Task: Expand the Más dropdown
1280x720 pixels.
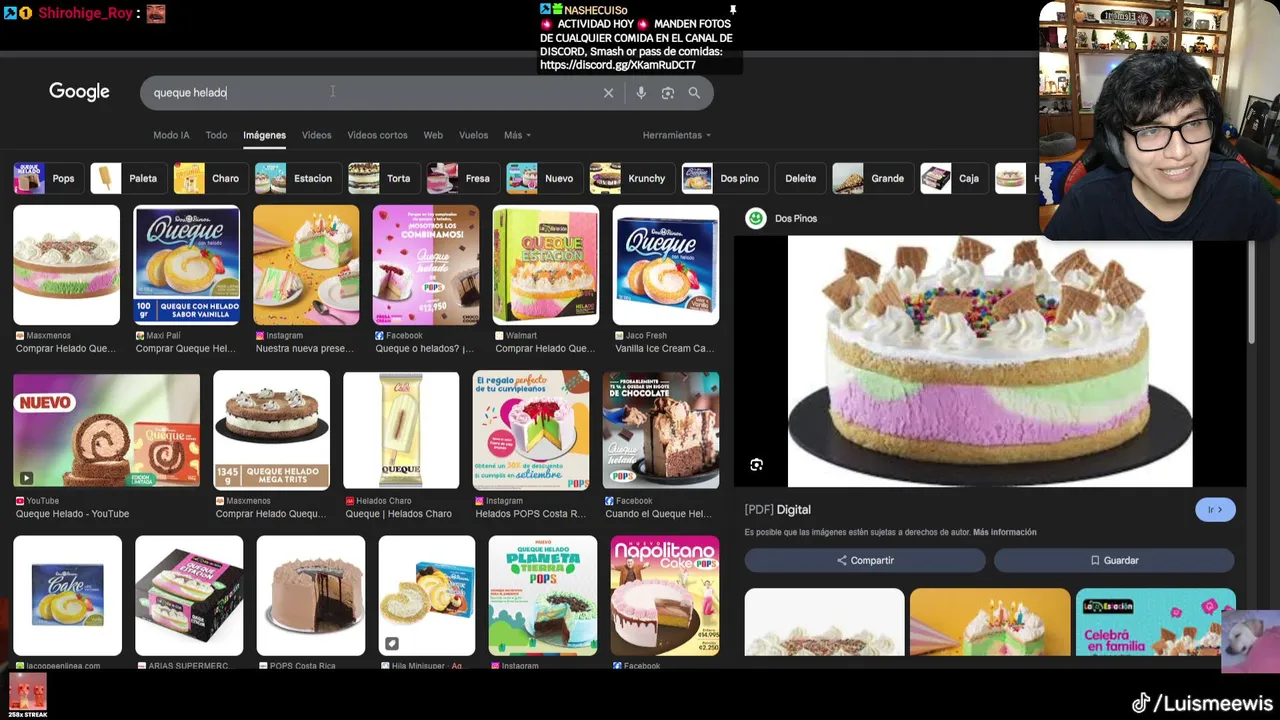Action: pos(517,135)
